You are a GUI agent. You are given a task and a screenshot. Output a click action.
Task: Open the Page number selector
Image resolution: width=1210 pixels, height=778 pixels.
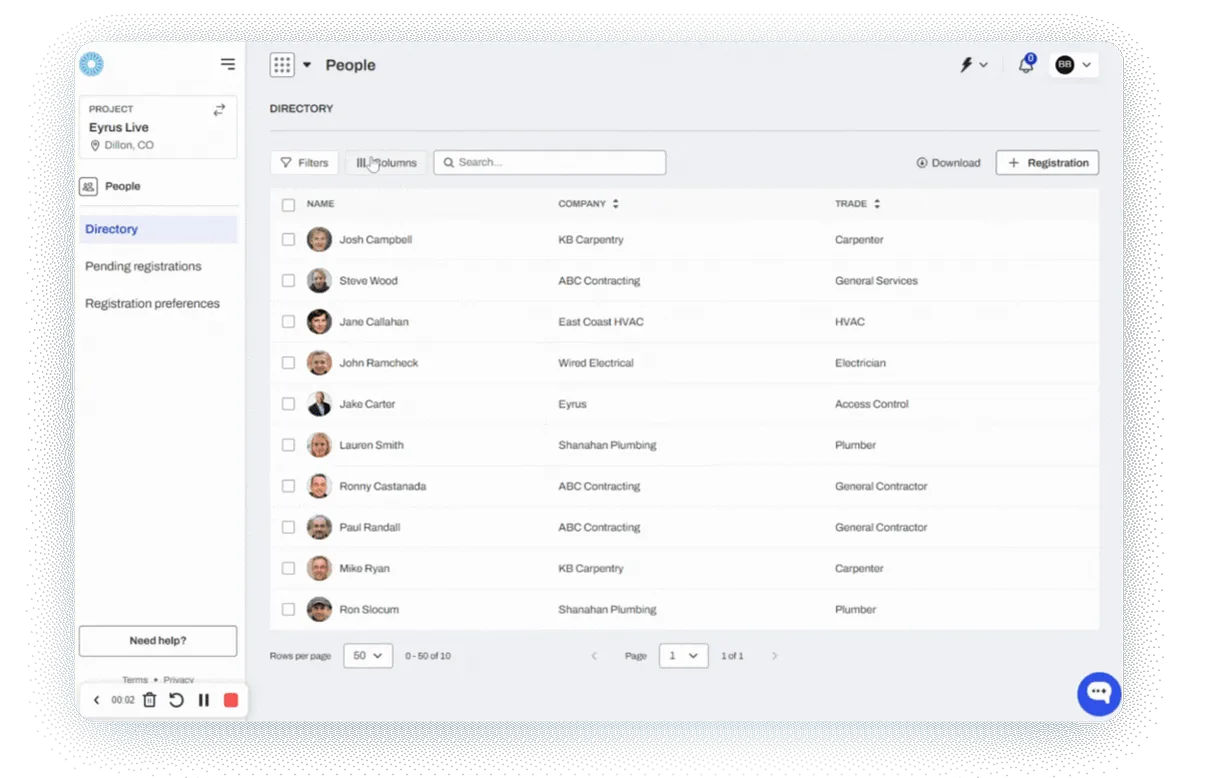point(683,655)
